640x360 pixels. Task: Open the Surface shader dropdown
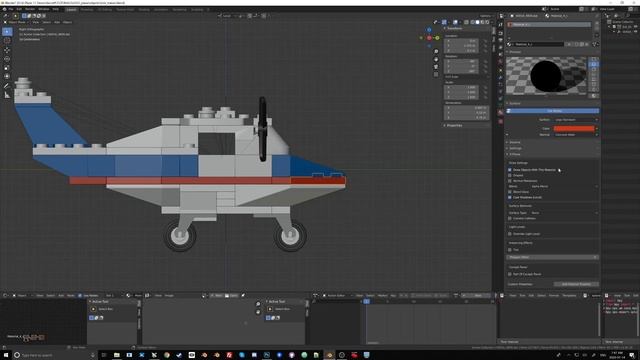point(576,120)
